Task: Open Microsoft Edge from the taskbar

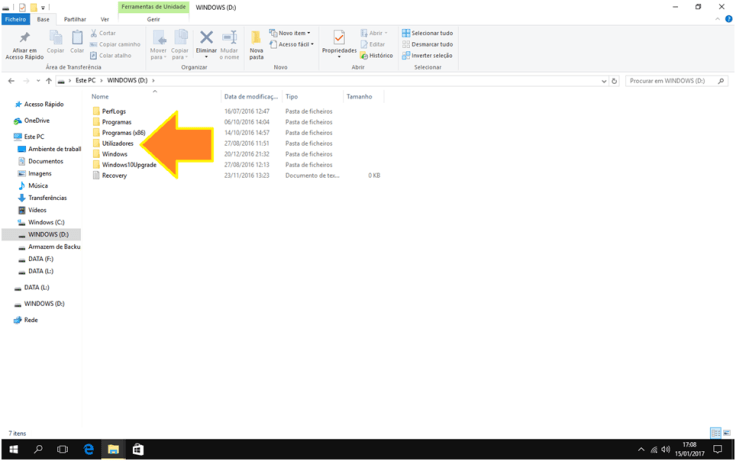Action: 88,450
